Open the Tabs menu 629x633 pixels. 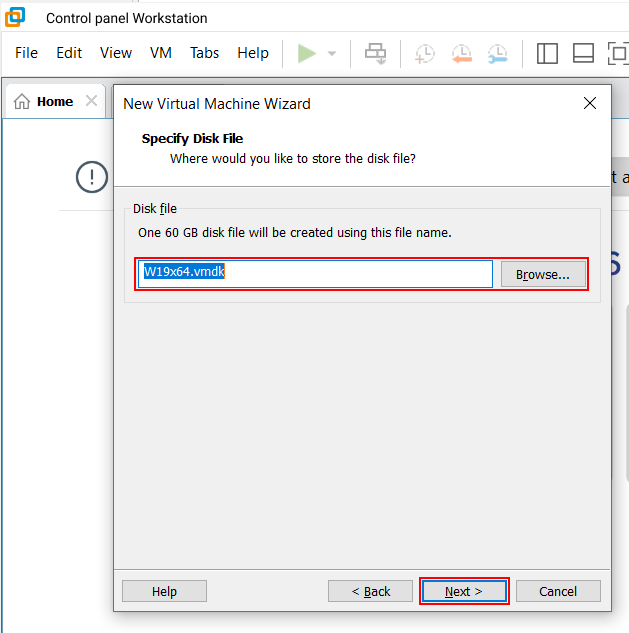205,53
